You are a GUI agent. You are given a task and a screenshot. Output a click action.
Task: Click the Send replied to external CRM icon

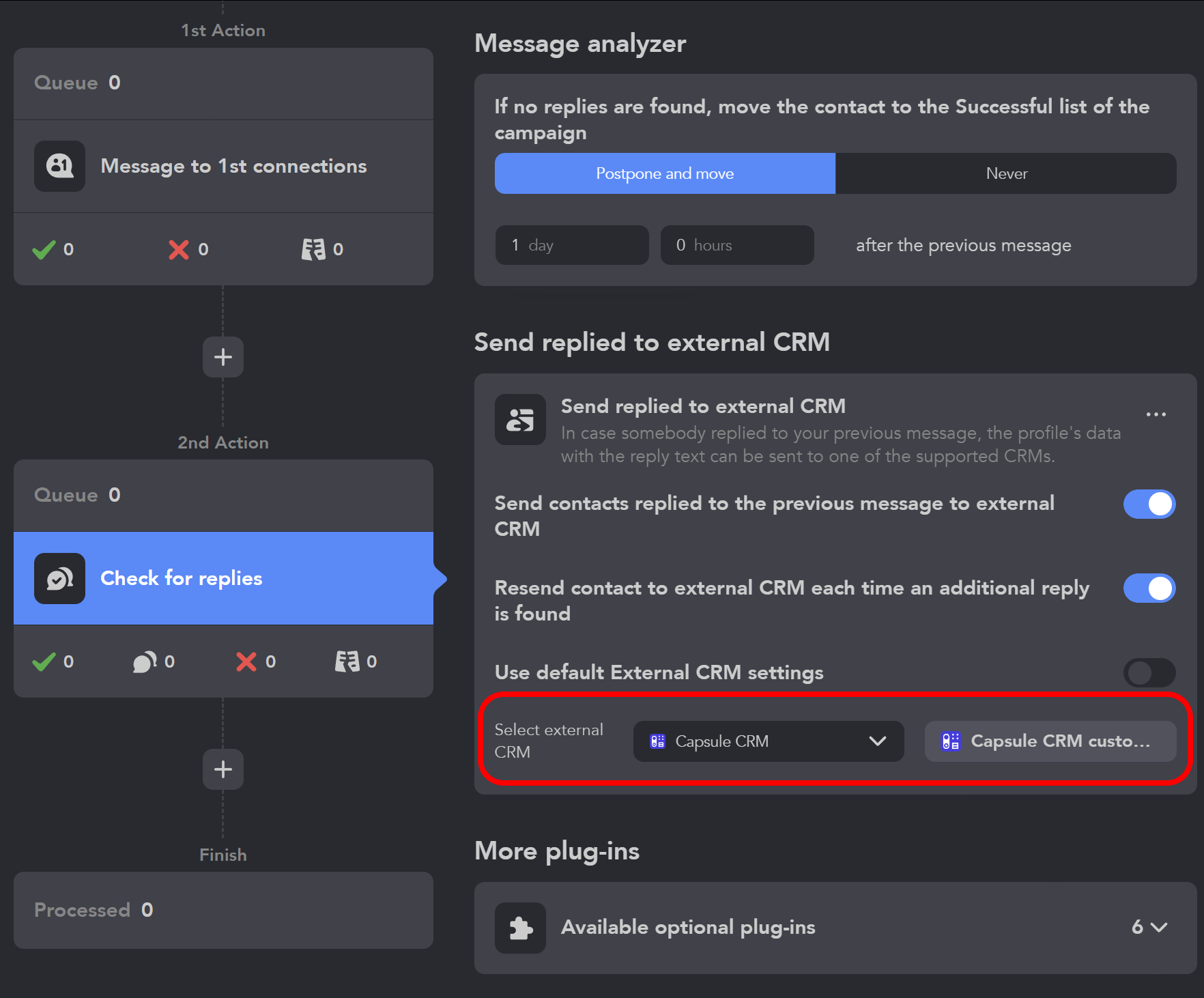(x=520, y=419)
